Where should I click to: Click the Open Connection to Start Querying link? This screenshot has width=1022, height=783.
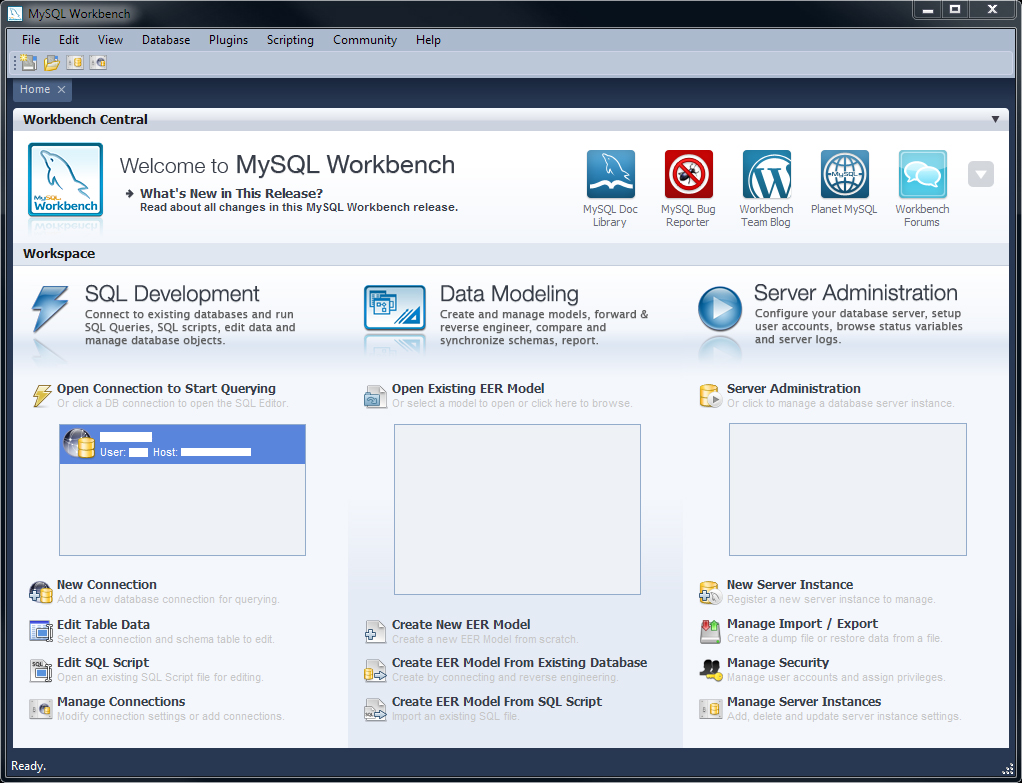tap(166, 389)
